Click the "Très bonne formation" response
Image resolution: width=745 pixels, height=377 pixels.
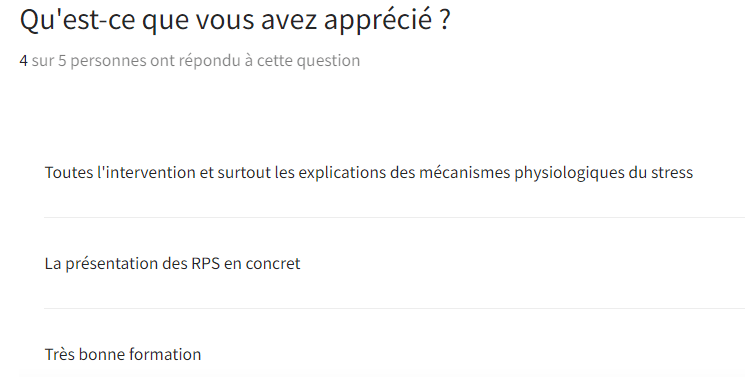123,354
